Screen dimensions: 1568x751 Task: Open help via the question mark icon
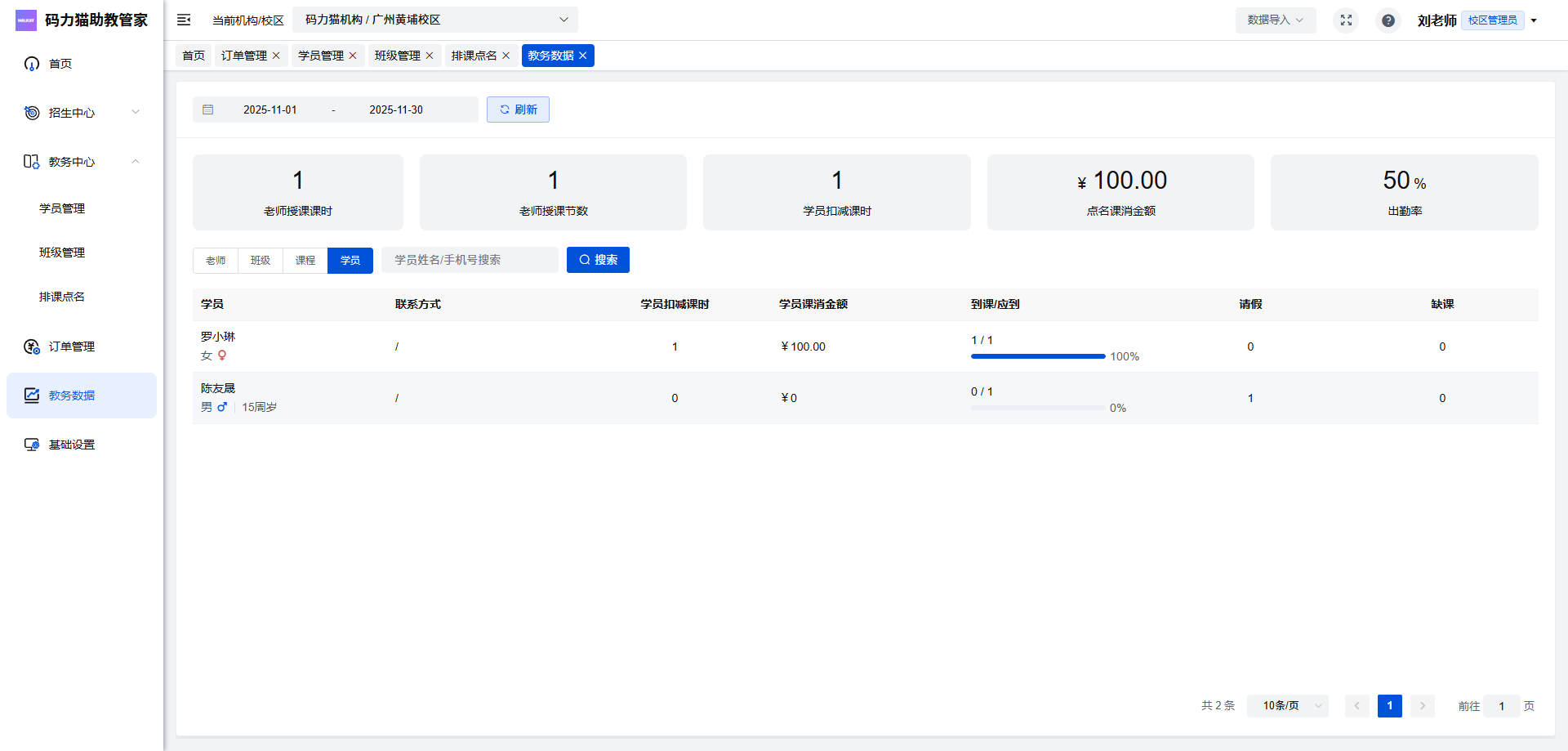[x=1388, y=20]
